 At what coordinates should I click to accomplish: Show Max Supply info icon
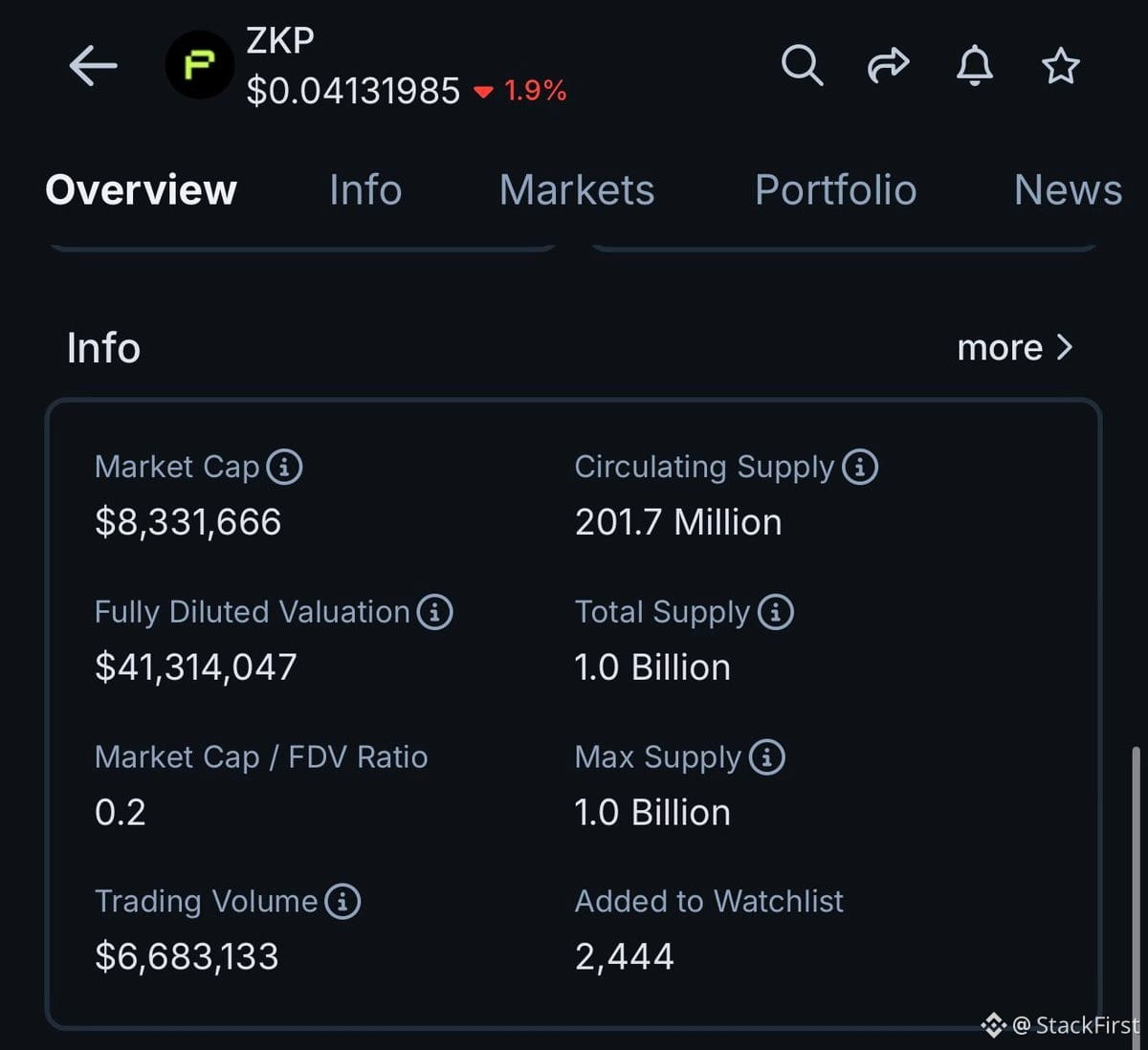point(767,757)
